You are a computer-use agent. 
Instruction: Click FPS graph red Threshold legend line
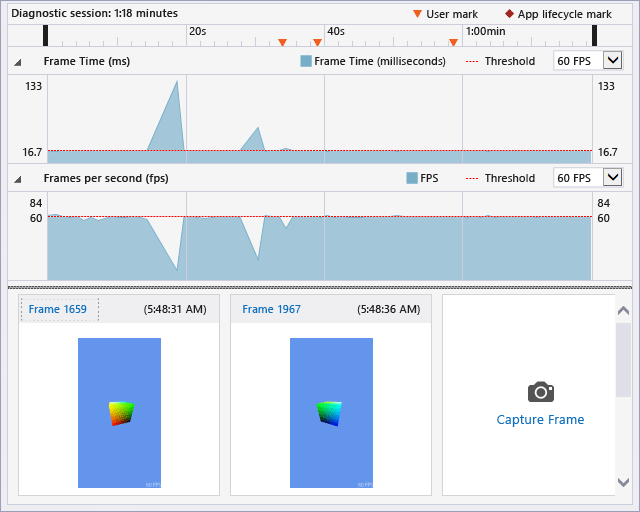(472, 178)
